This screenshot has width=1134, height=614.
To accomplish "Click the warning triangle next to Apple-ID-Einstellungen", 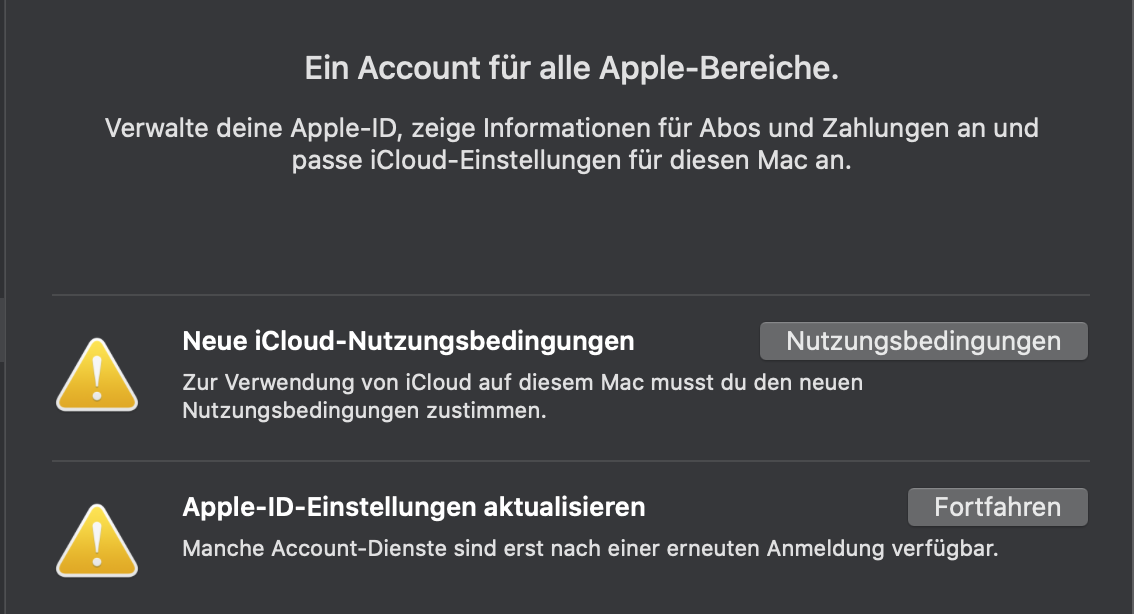I will [95, 540].
